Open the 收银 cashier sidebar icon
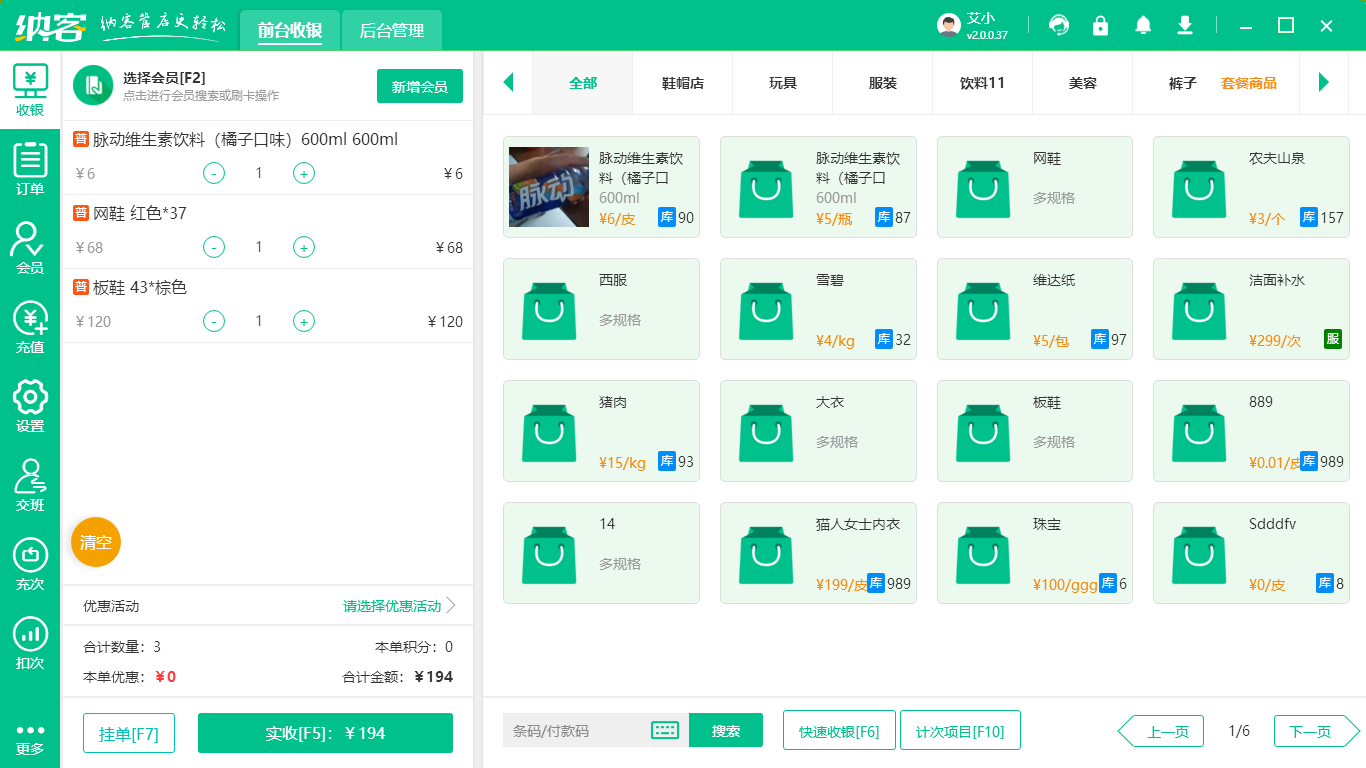This screenshot has height=768, width=1366. coord(30,91)
